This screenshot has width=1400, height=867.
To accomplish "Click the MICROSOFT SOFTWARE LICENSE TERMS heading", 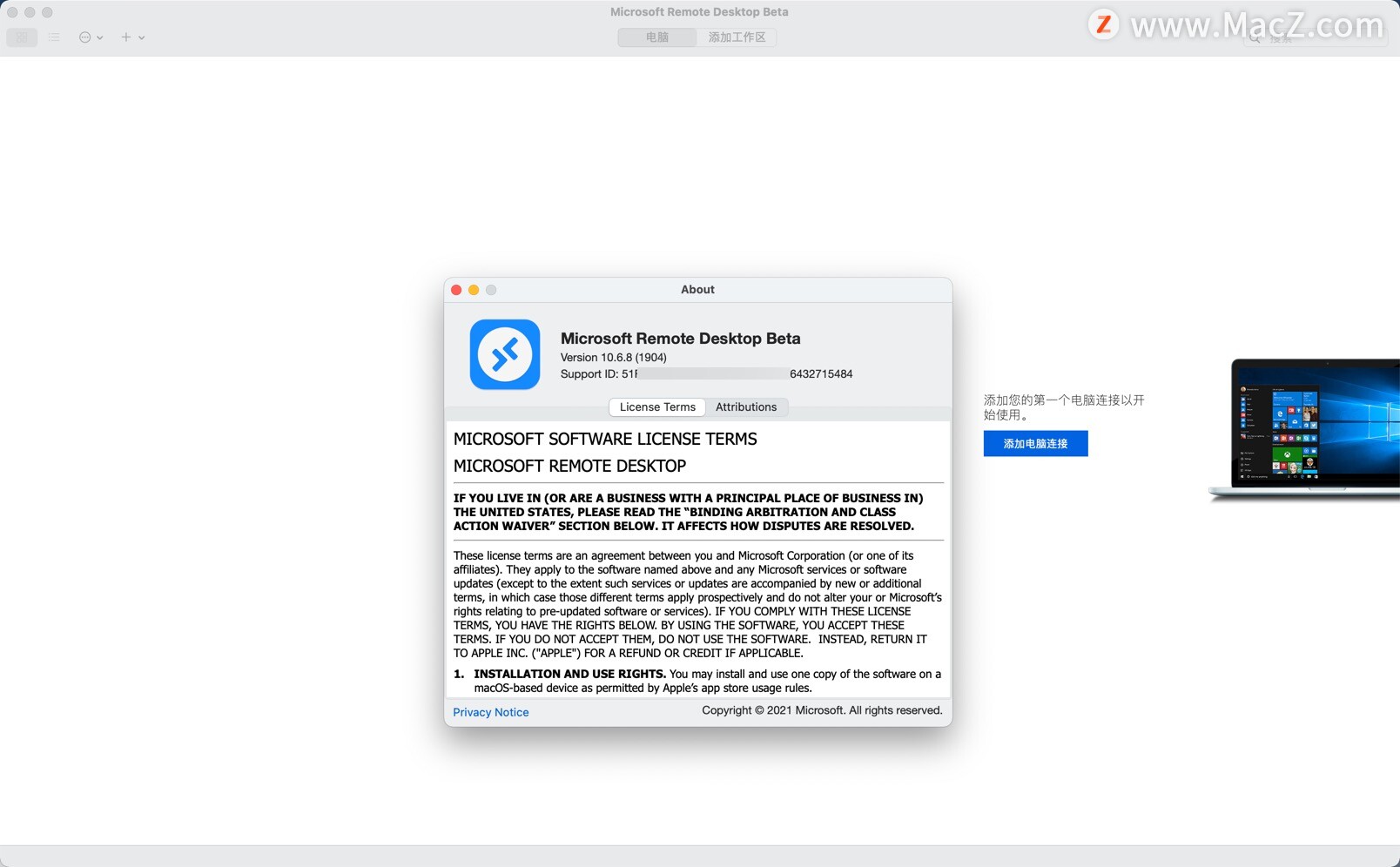I will click(605, 440).
